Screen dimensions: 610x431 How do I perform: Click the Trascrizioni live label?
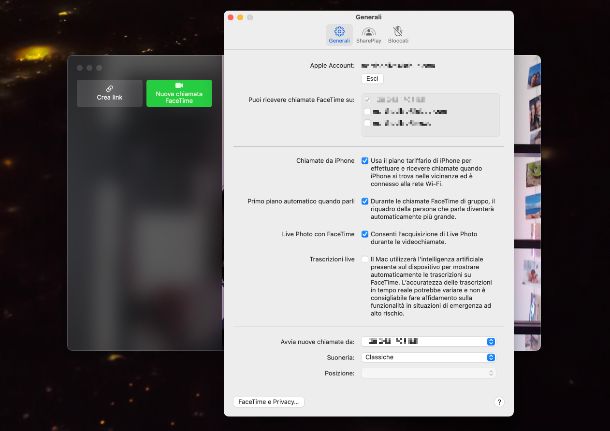[332, 259]
